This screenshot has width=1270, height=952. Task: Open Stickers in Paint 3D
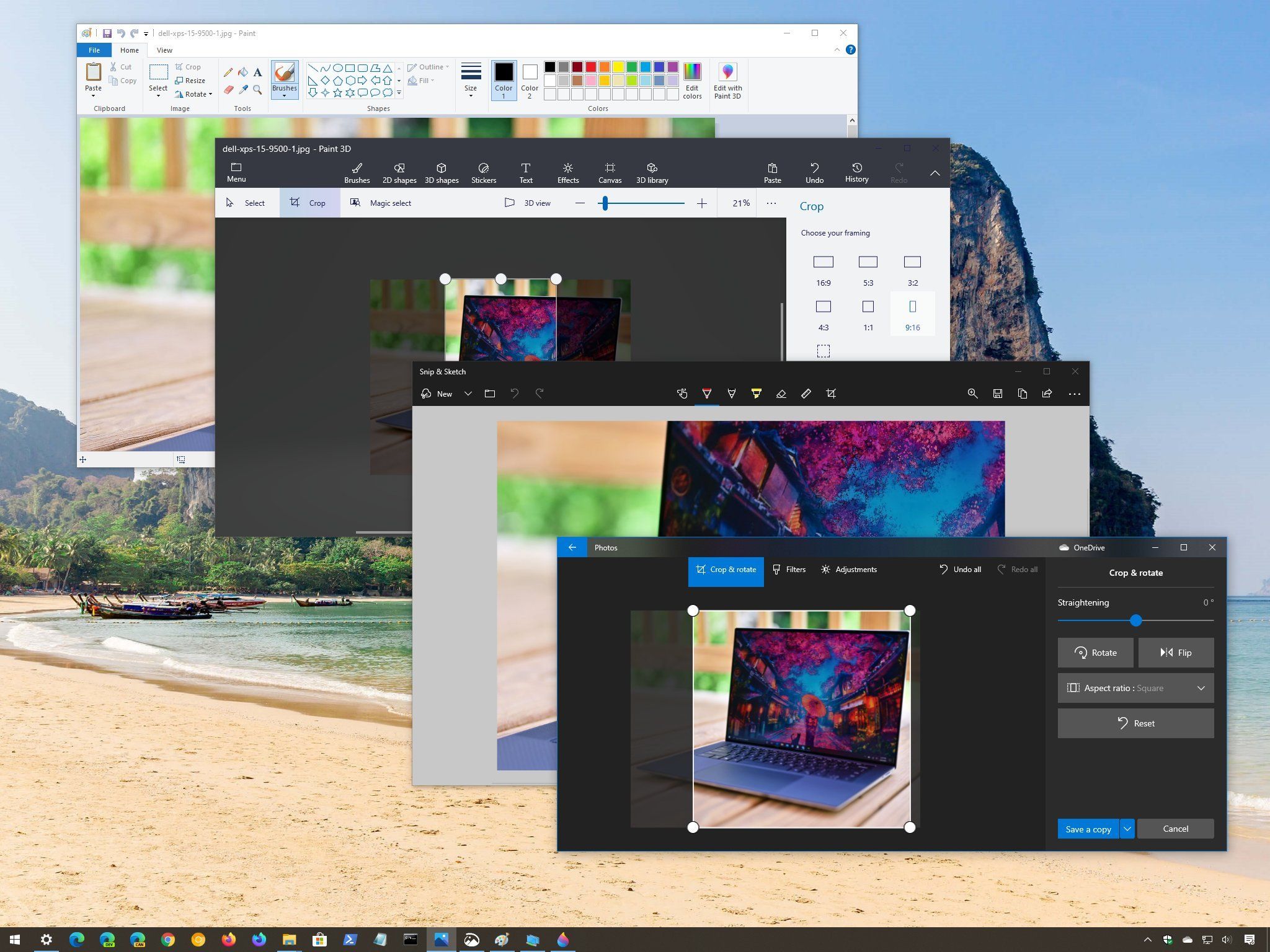484,173
